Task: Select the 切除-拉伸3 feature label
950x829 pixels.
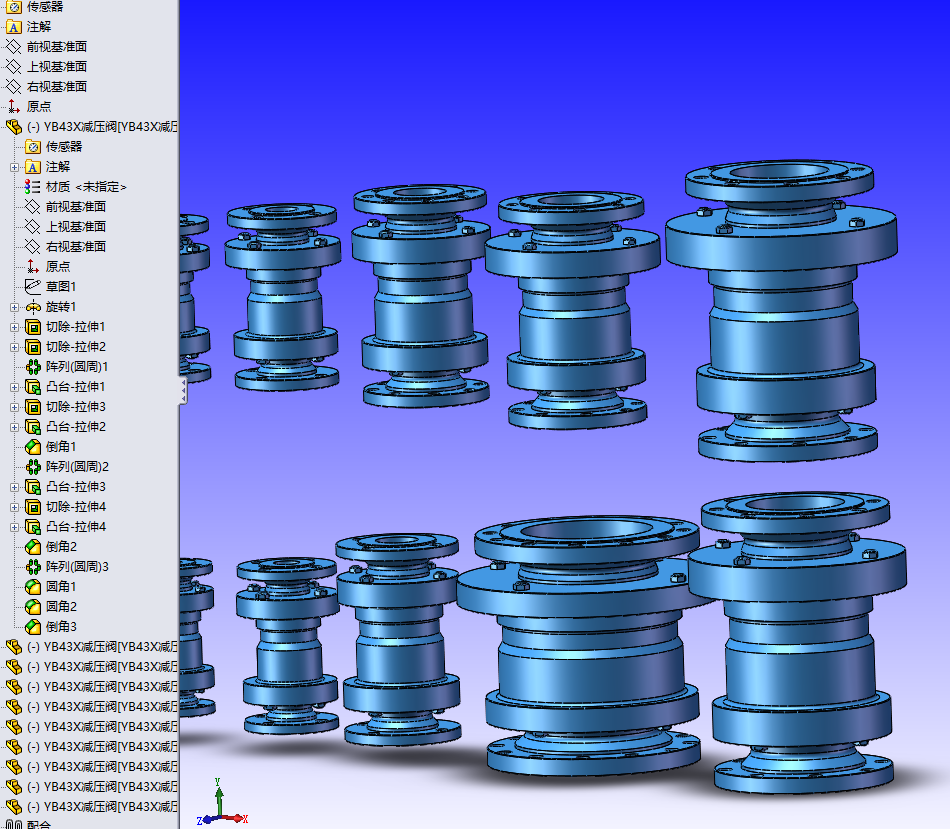Action: [76, 407]
